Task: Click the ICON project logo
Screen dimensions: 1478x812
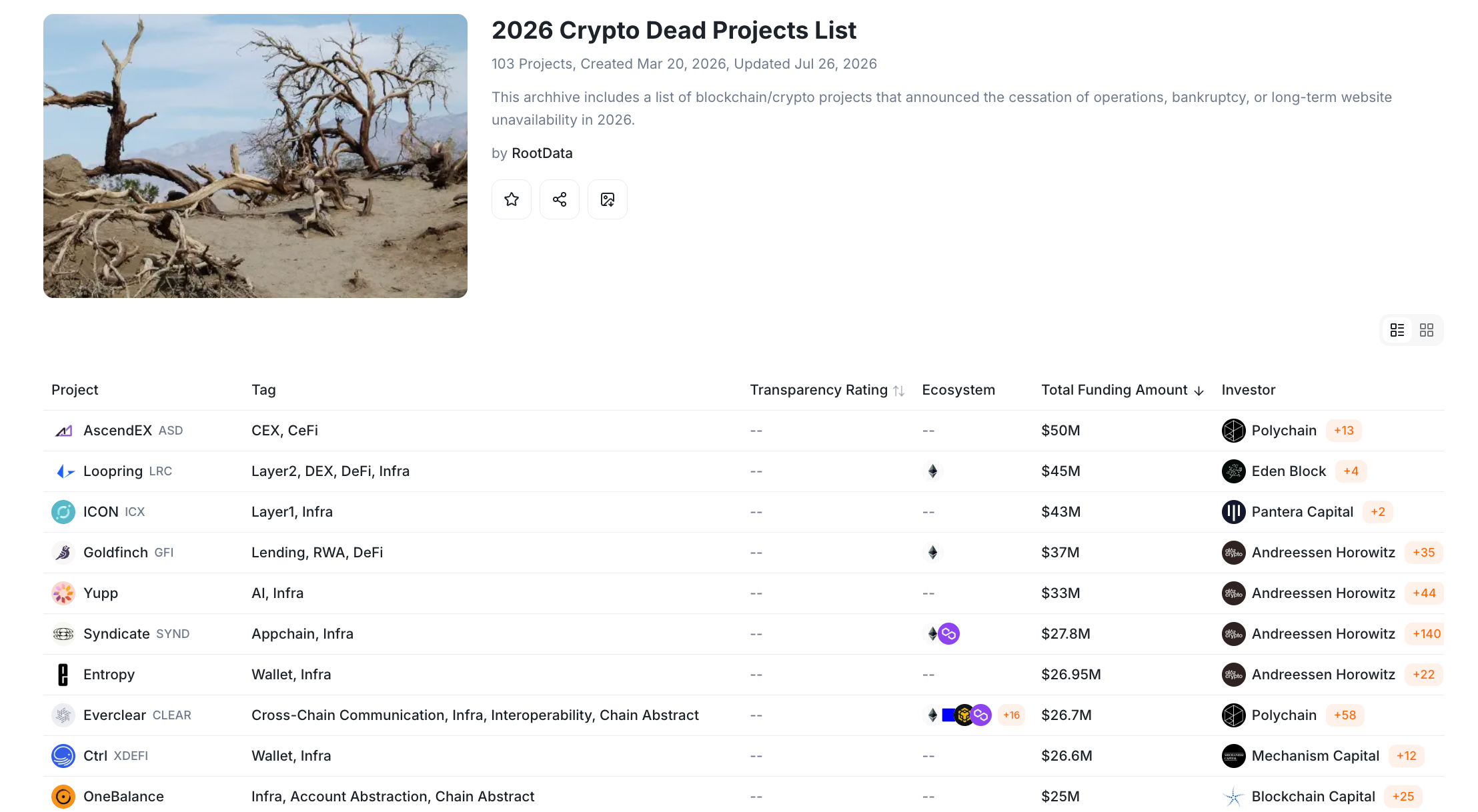Action: pyautogui.click(x=63, y=512)
